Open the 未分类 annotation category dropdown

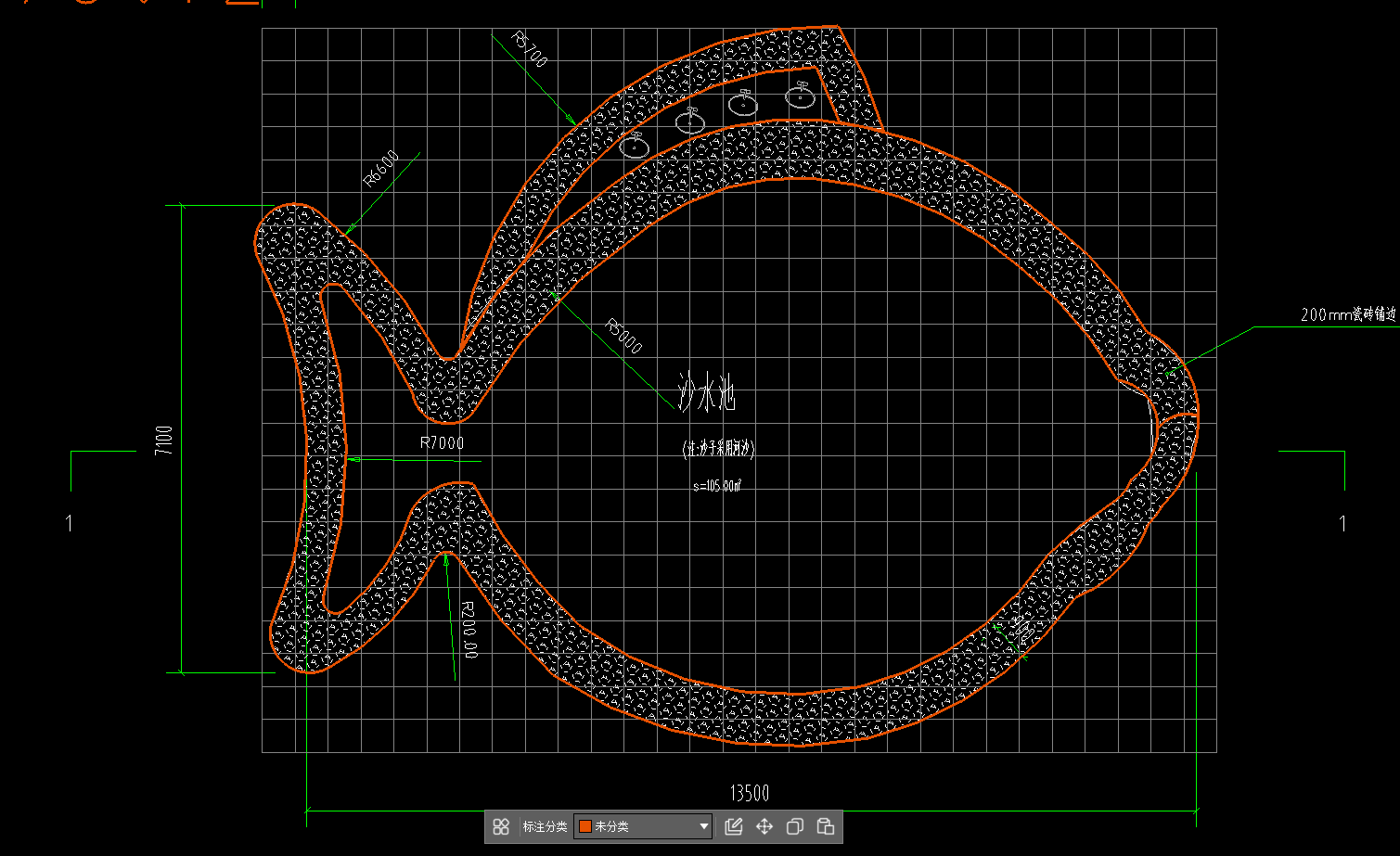[x=643, y=826]
